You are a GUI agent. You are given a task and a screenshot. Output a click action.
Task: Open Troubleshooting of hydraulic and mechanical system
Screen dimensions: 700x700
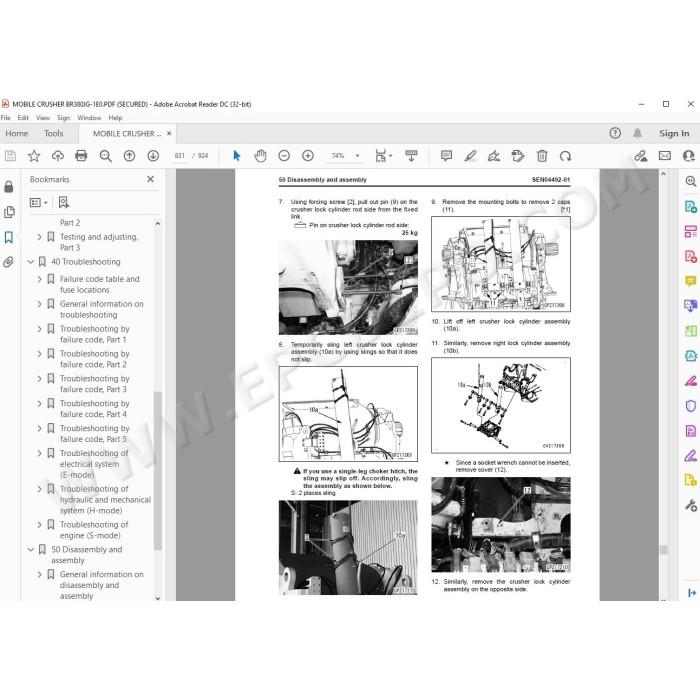tap(105, 500)
